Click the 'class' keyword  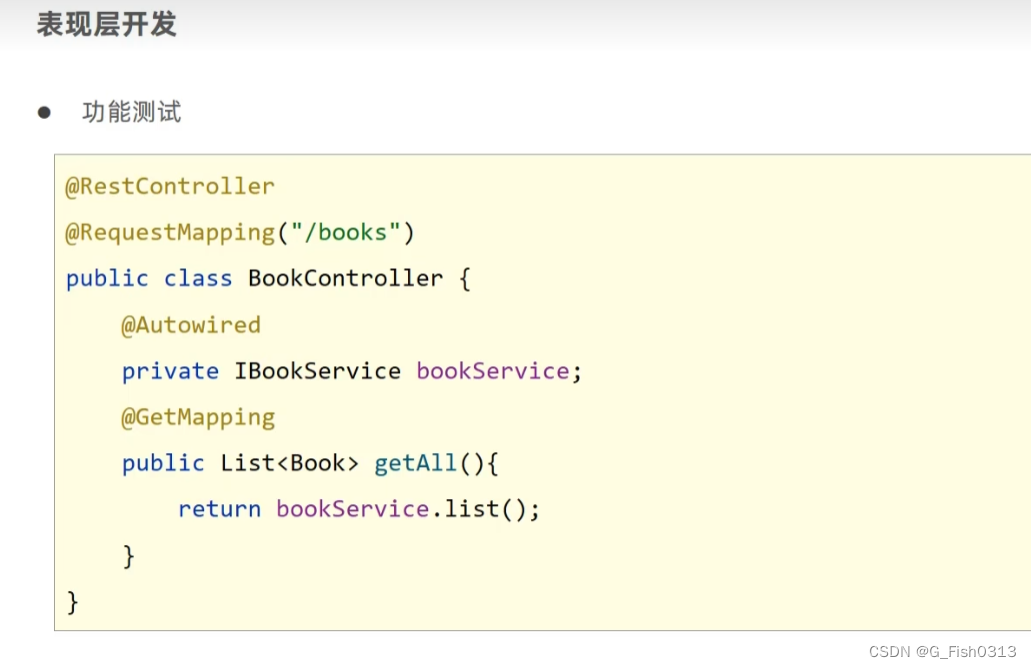tap(198, 278)
